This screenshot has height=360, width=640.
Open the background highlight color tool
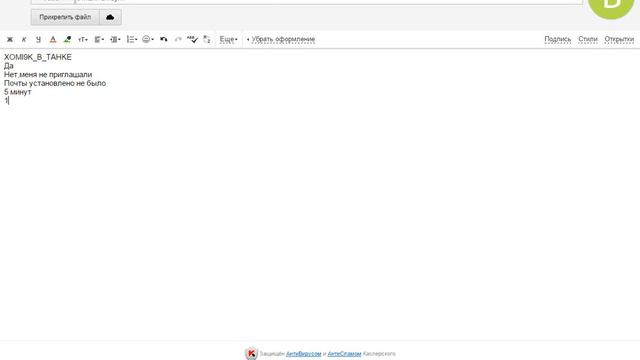(67, 40)
